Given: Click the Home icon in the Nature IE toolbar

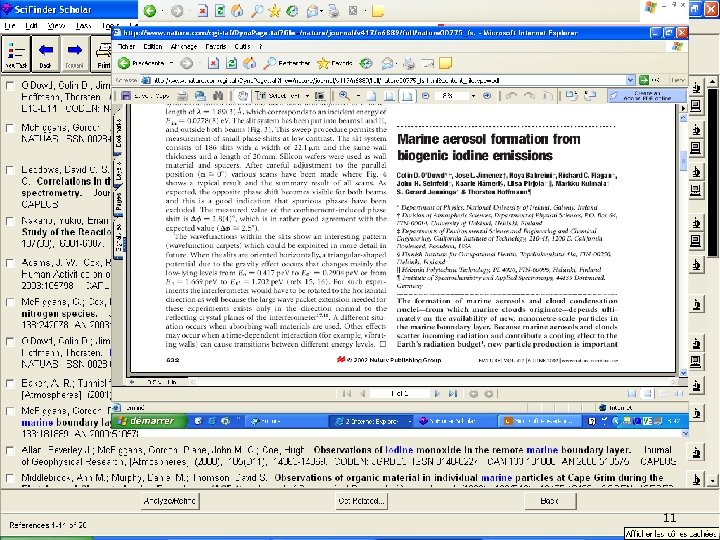Looking at the screenshot, I should [249, 63].
